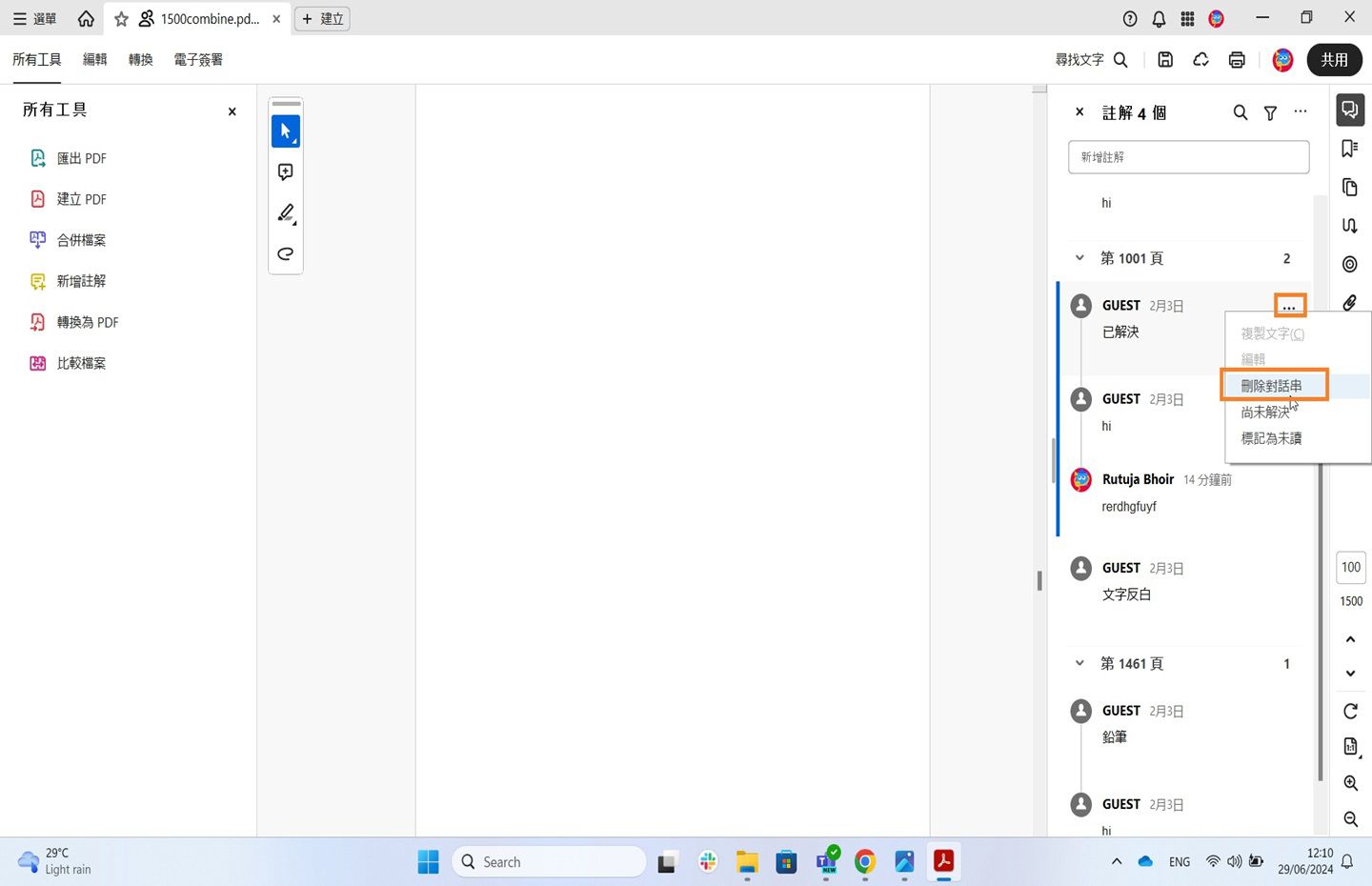Click the 共用 share button
Screen dimensions: 1372x886
[1334, 59]
